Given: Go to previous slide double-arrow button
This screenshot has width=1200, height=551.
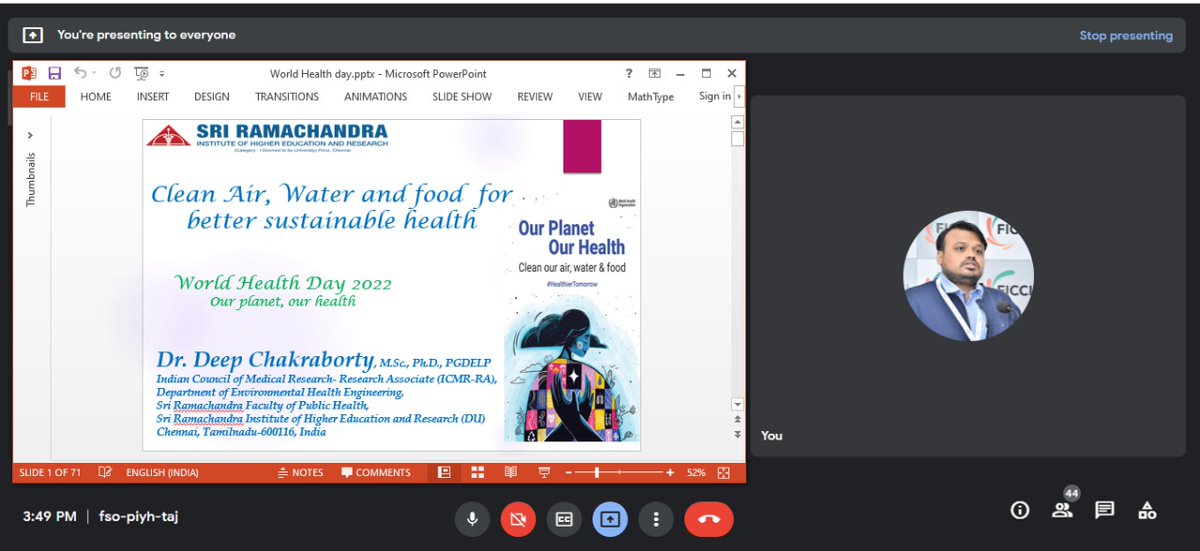Looking at the screenshot, I should click(x=738, y=421).
